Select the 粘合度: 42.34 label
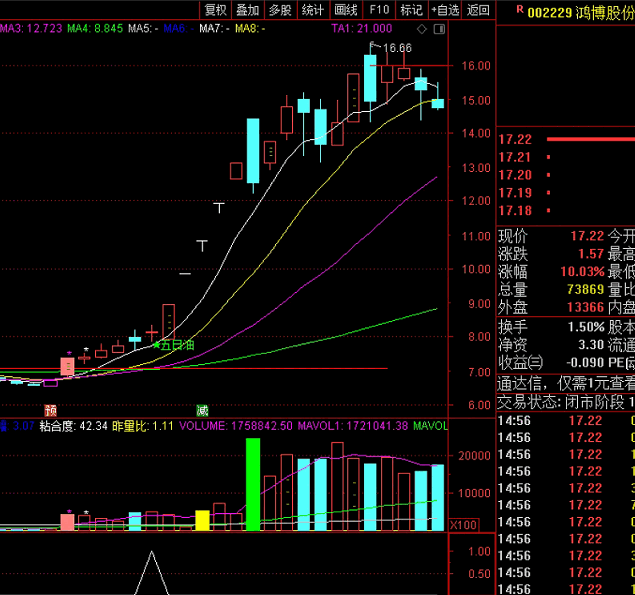635x595 pixels. click(73, 426)
